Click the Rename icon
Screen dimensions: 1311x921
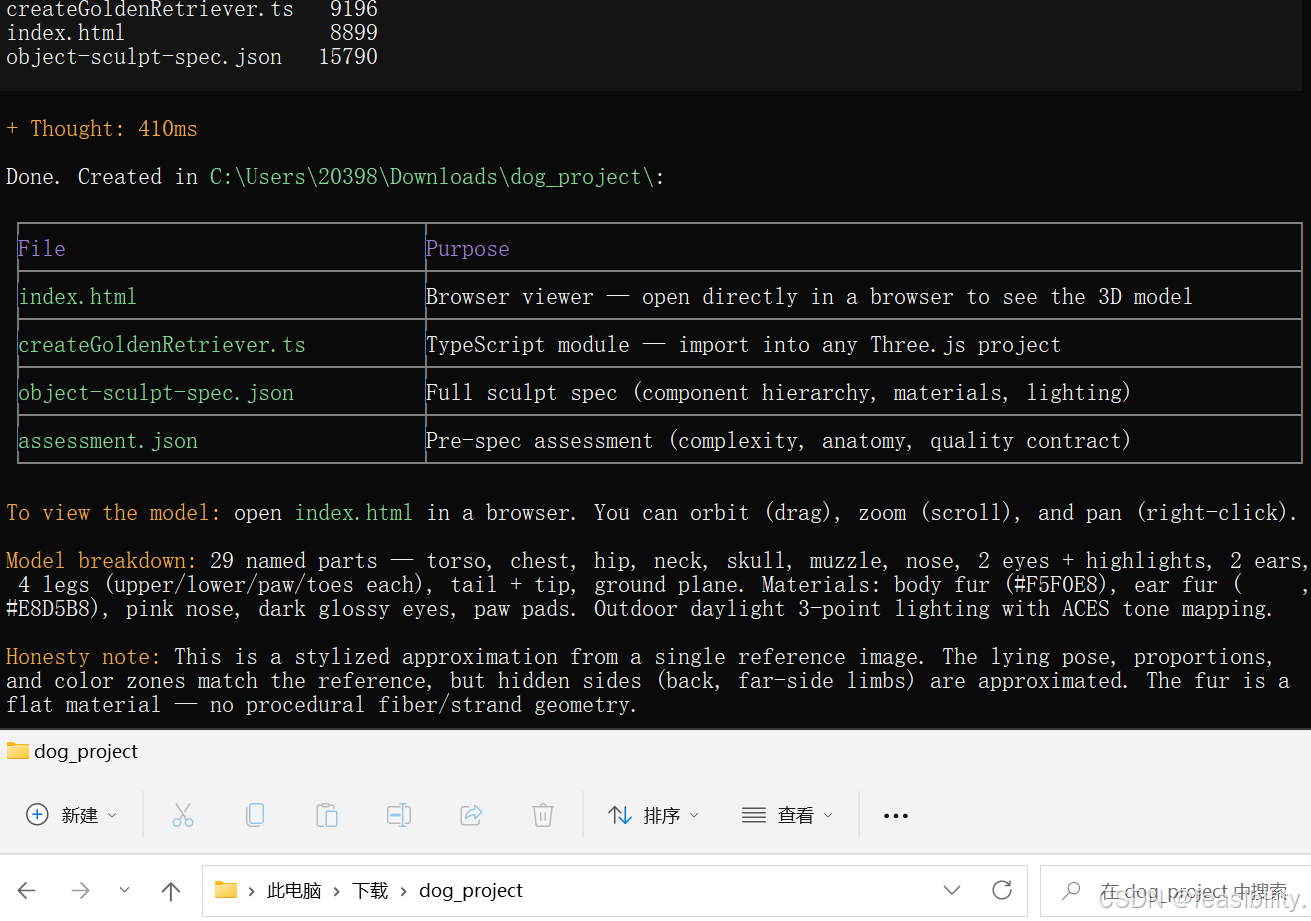coord(399,815)
